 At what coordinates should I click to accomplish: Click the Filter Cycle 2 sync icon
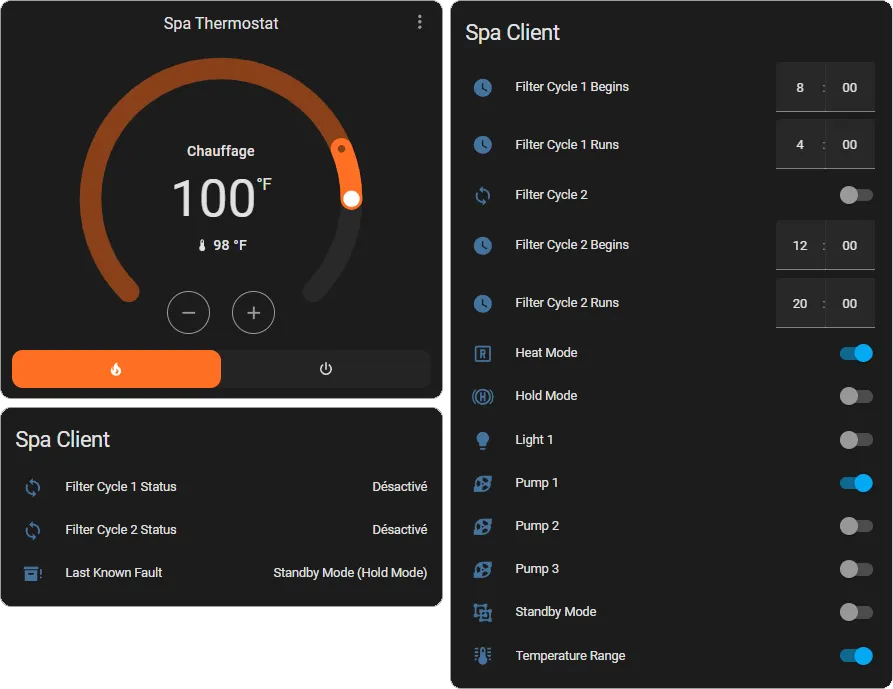point(482,195)
